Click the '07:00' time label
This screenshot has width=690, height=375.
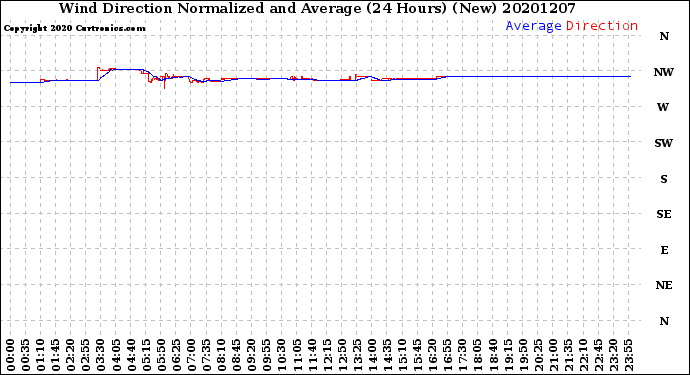(x=191, y=355)
